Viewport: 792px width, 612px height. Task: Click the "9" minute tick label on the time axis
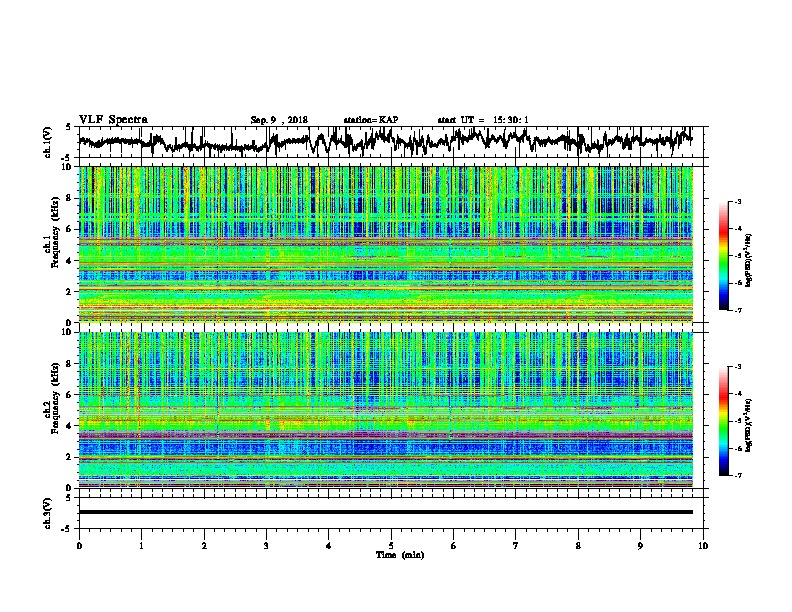640,546
